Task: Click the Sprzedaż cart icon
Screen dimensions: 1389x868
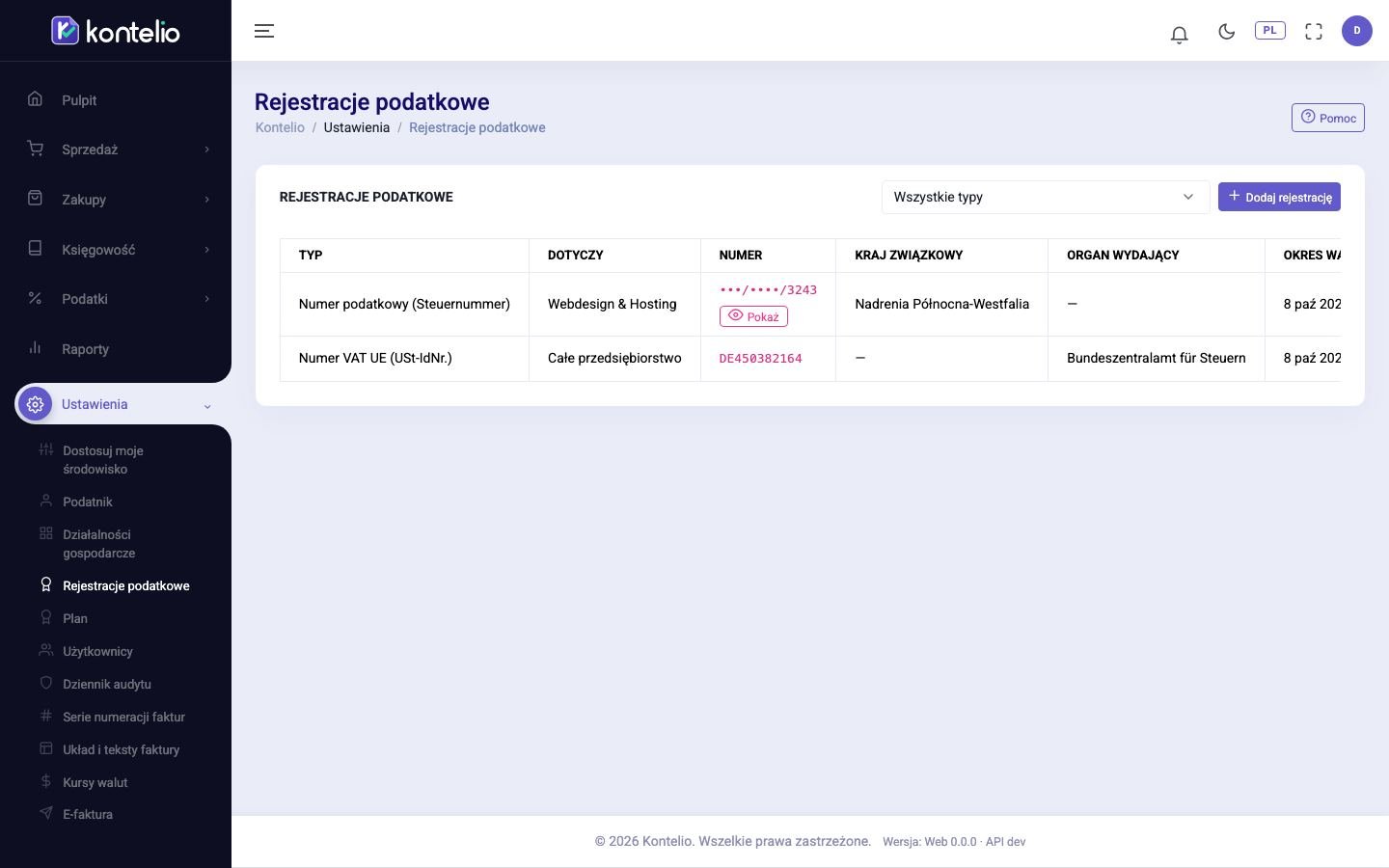Action: 35,149
